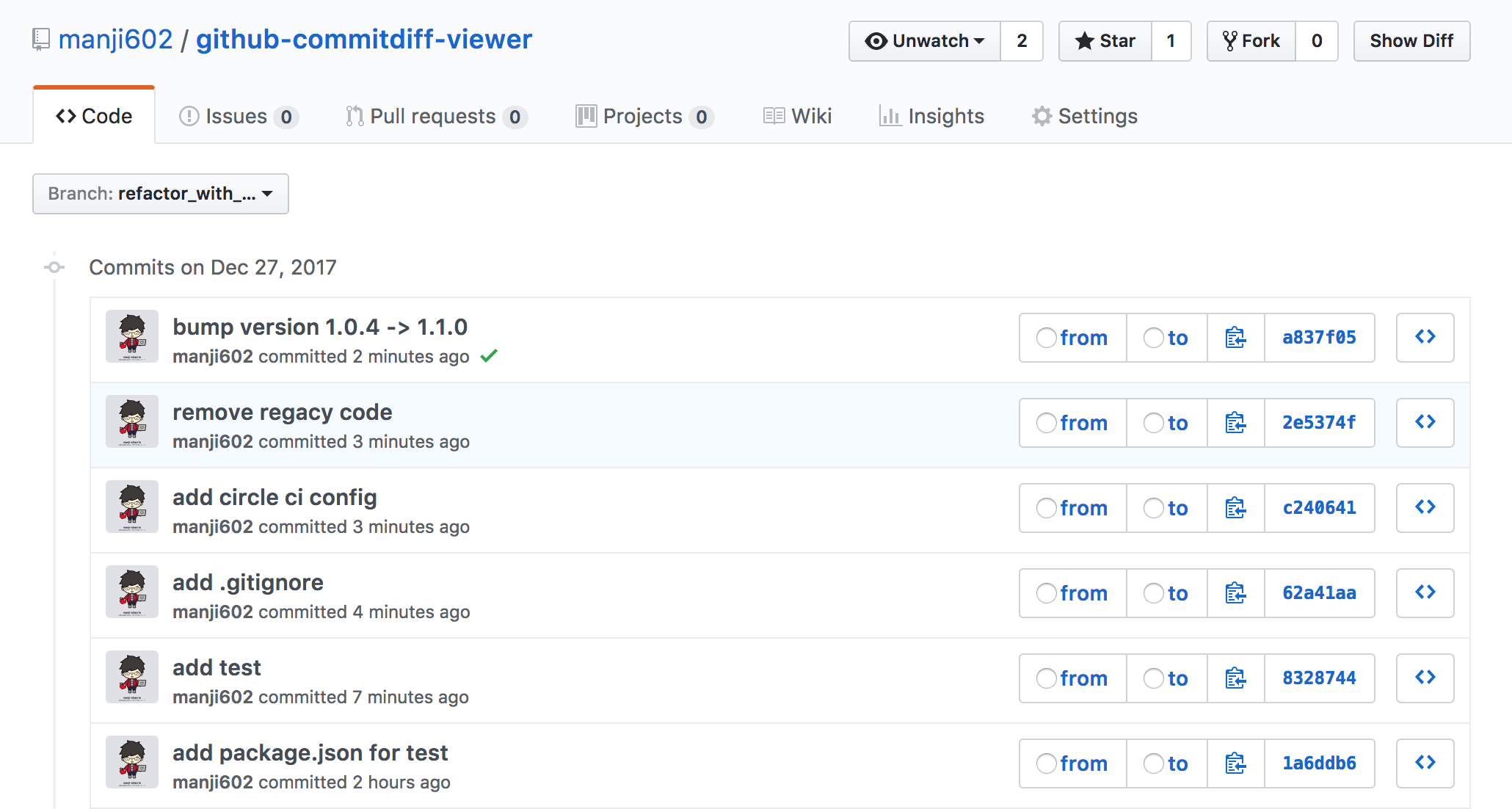Click avatar for remove regacy code commit

click(x=132, y=421)
